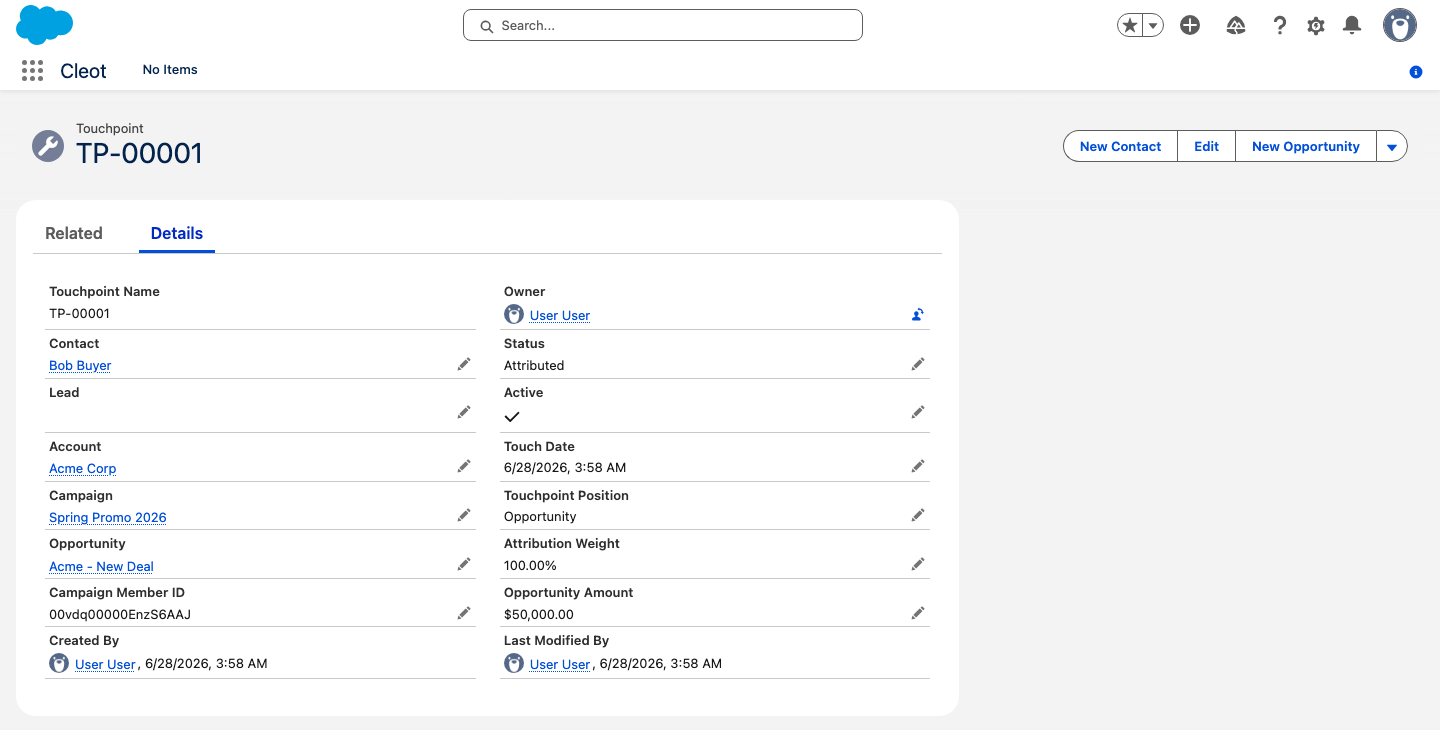Click the Salesforce cloud logo
This screenshot has width=1440, height=730.
point(45,24)
